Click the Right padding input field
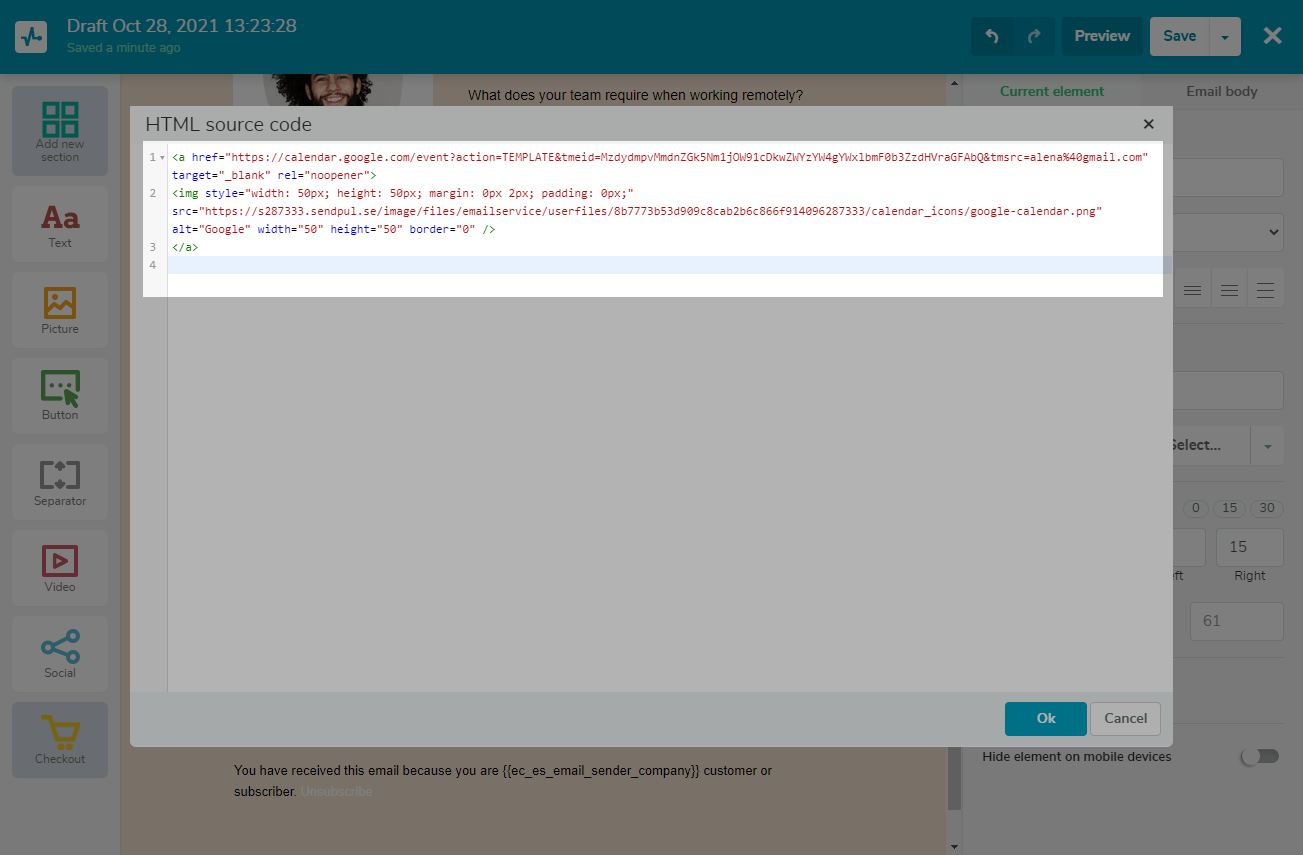This screenshot has width=1303, height=855. 1249,547
